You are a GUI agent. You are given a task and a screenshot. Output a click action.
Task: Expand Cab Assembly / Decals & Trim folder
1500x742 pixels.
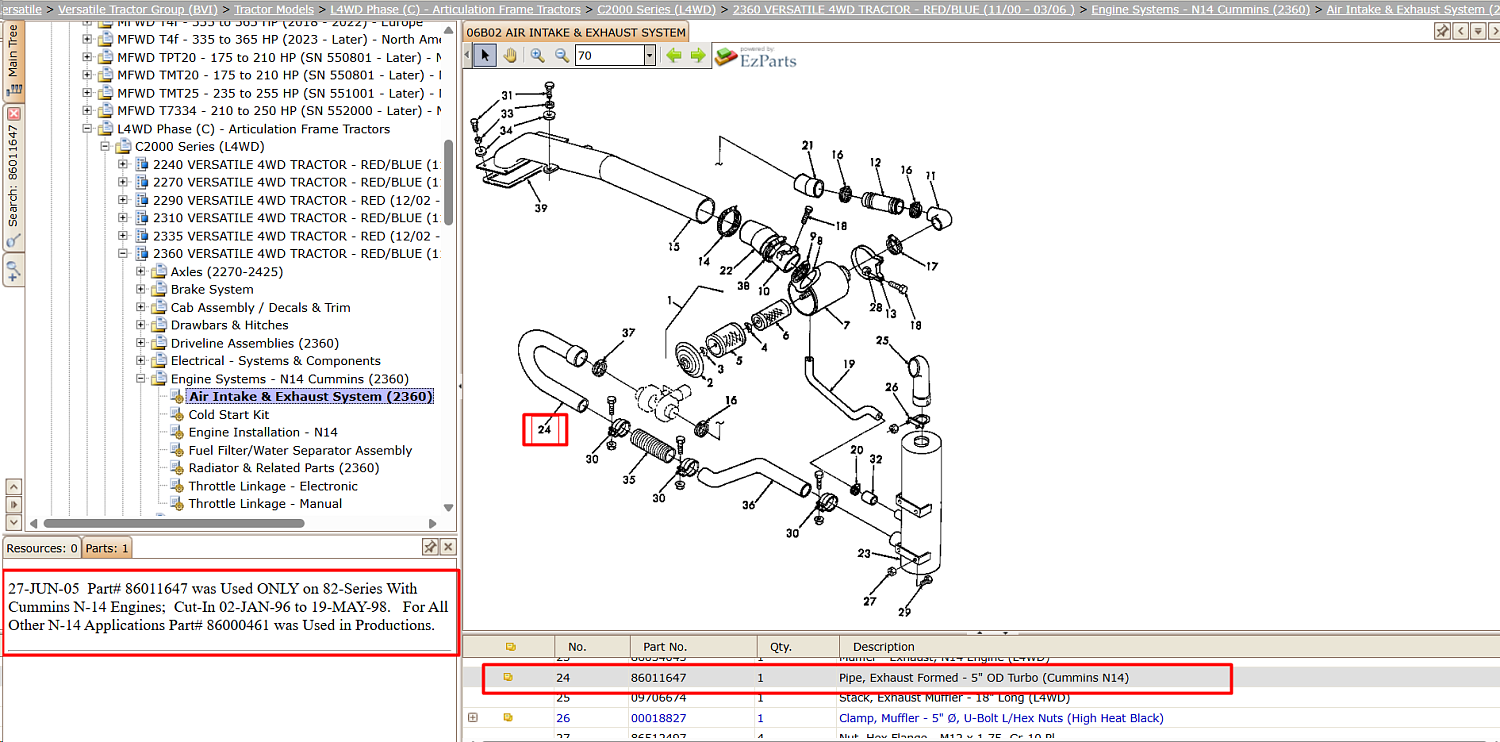(141, 308)
